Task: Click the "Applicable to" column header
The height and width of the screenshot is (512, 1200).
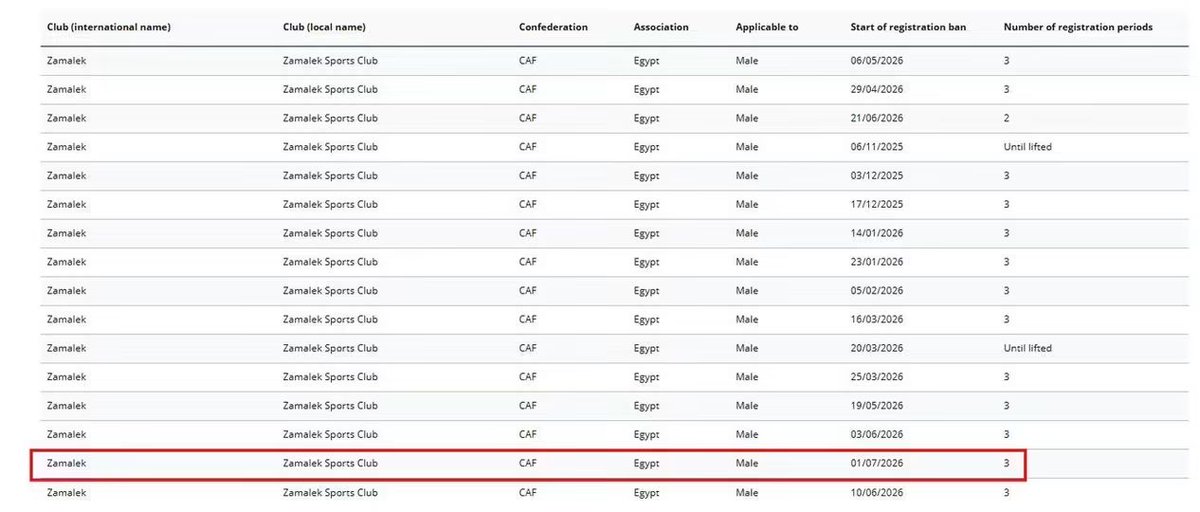Action: point(767,27)
